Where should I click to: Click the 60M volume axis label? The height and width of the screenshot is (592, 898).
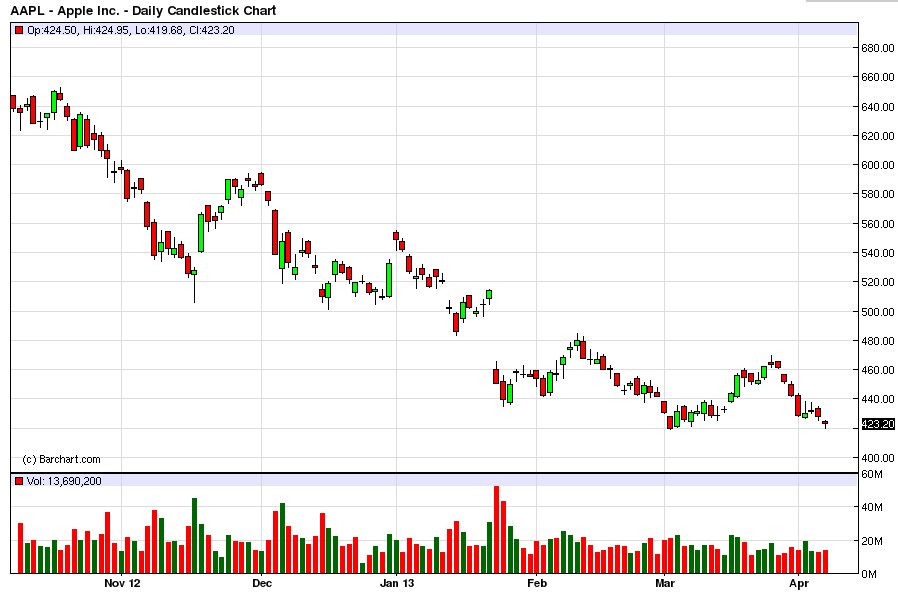click(x=872, y=475)
